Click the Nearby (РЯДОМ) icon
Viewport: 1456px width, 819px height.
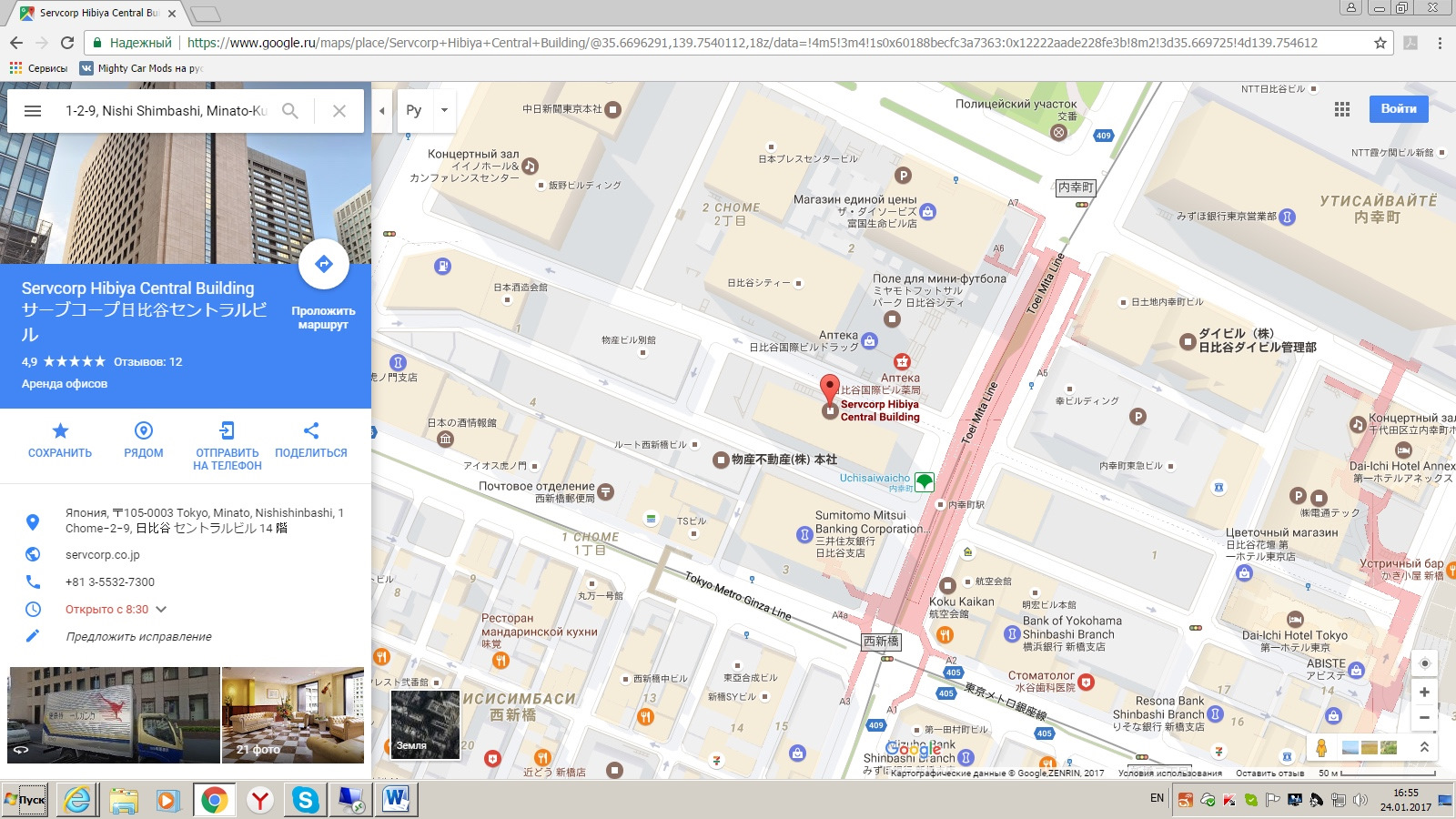(x=144, y=430)
